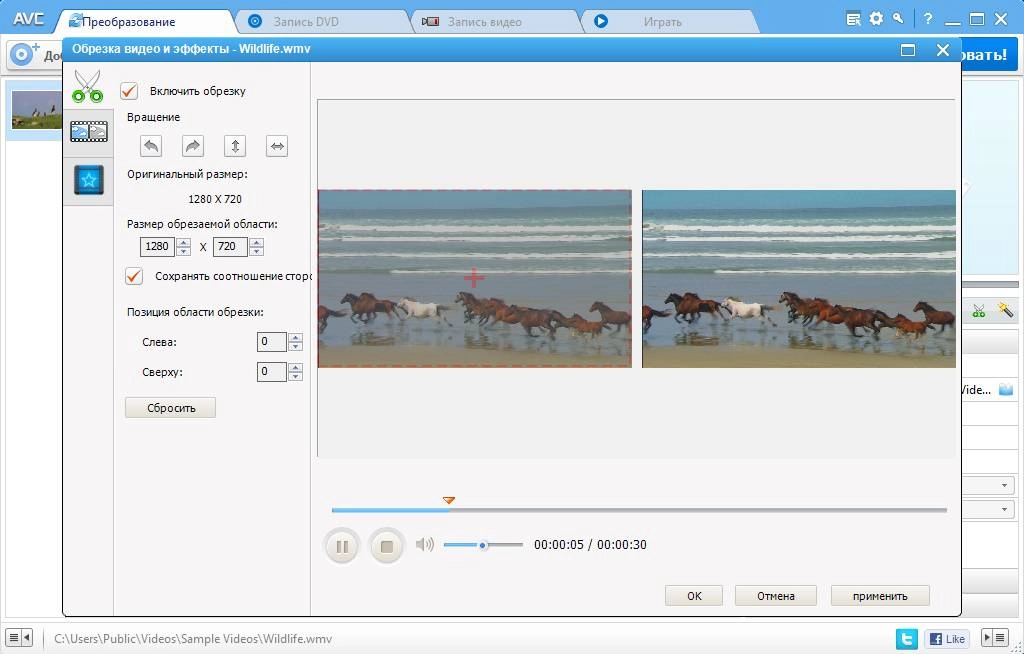Increase Сверху position with up stepper
1024x654 pixels.
(296, 368)
